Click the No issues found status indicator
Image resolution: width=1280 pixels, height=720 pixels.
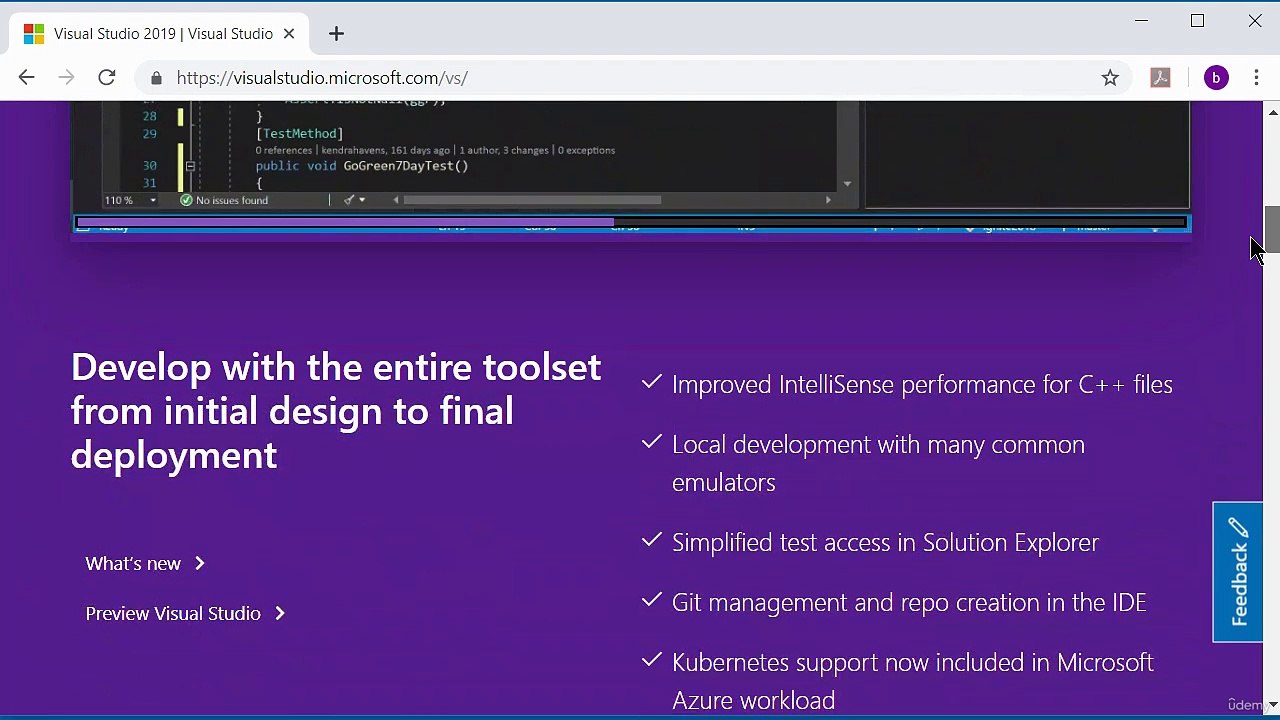(x=224, y=200)
